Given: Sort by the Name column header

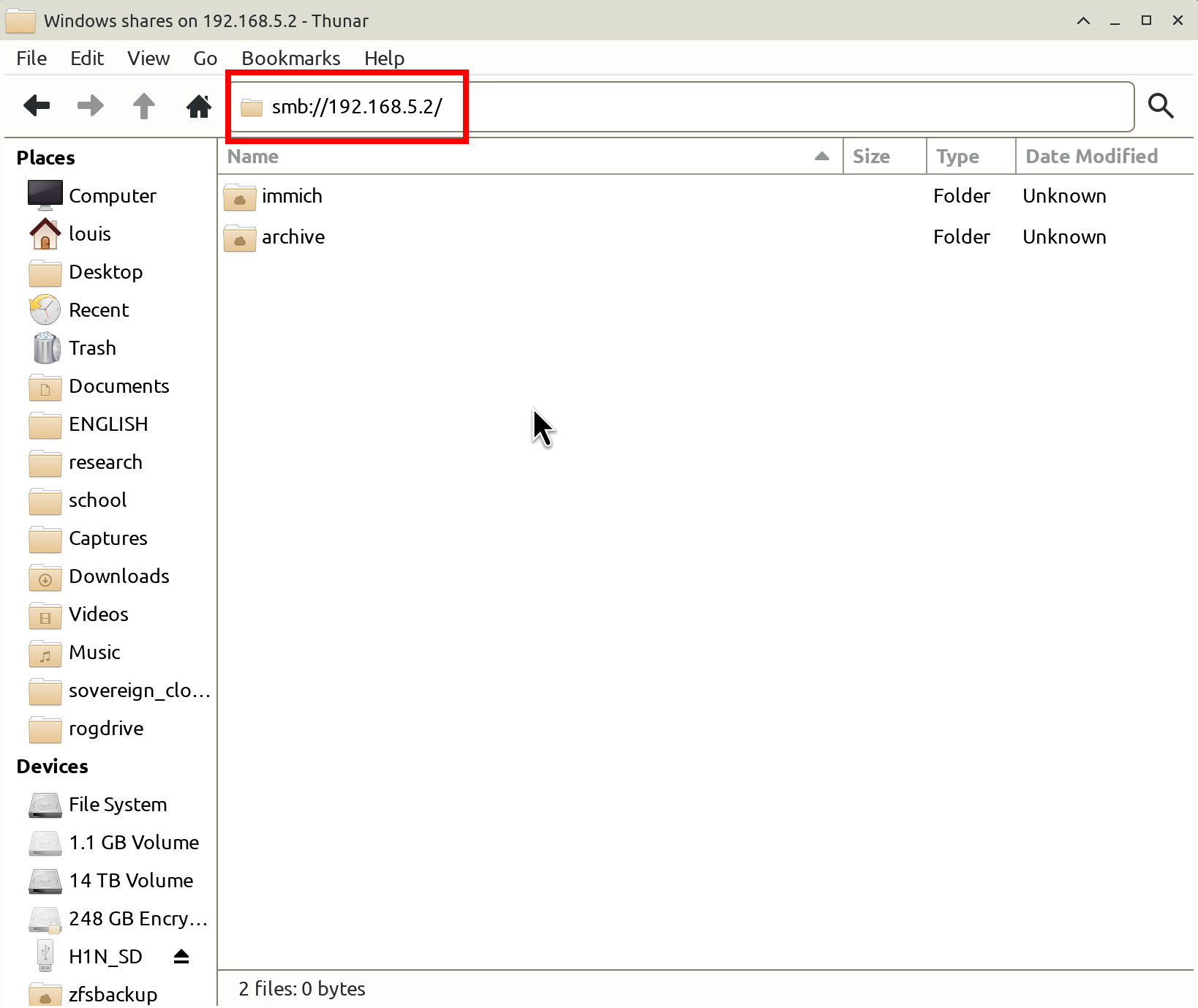Looking at the screenshot, I should pos(530,157).
